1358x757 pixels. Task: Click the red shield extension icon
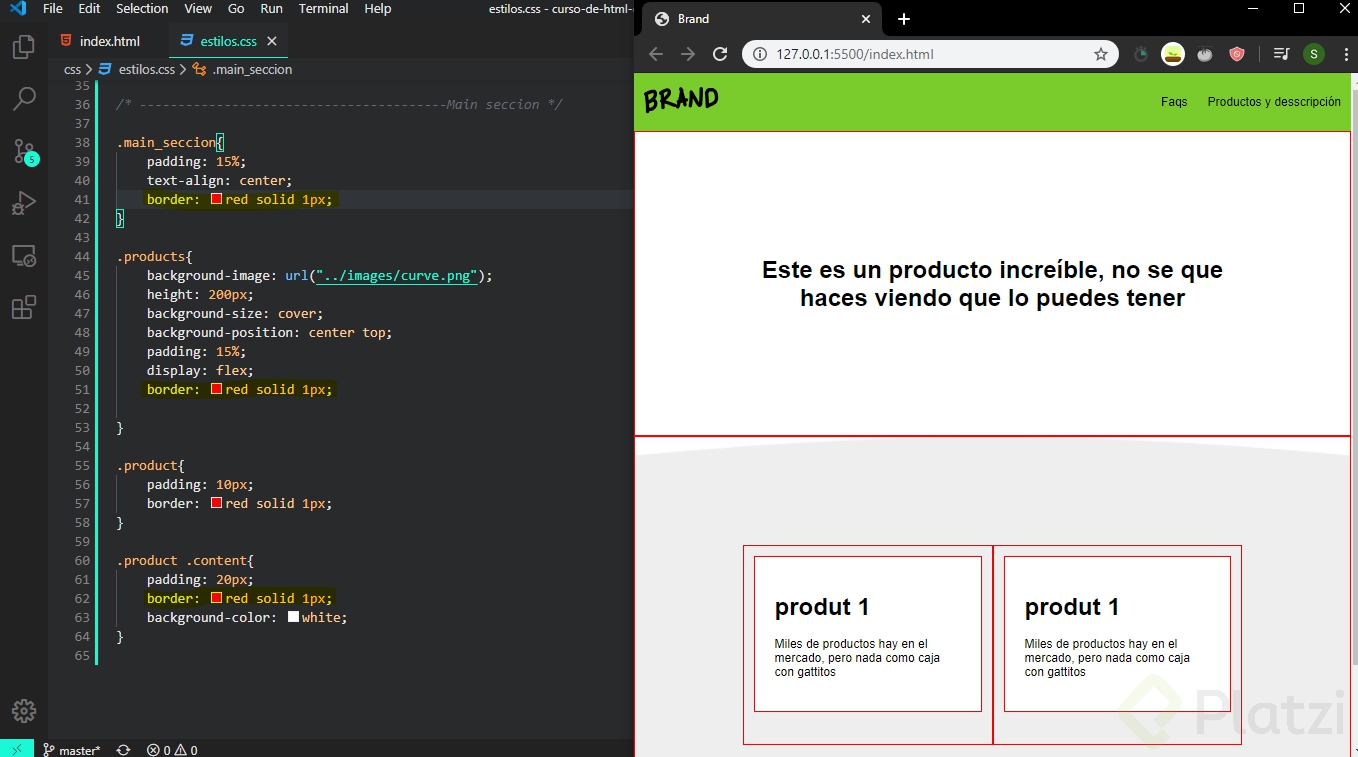(x=1237, y=54)
